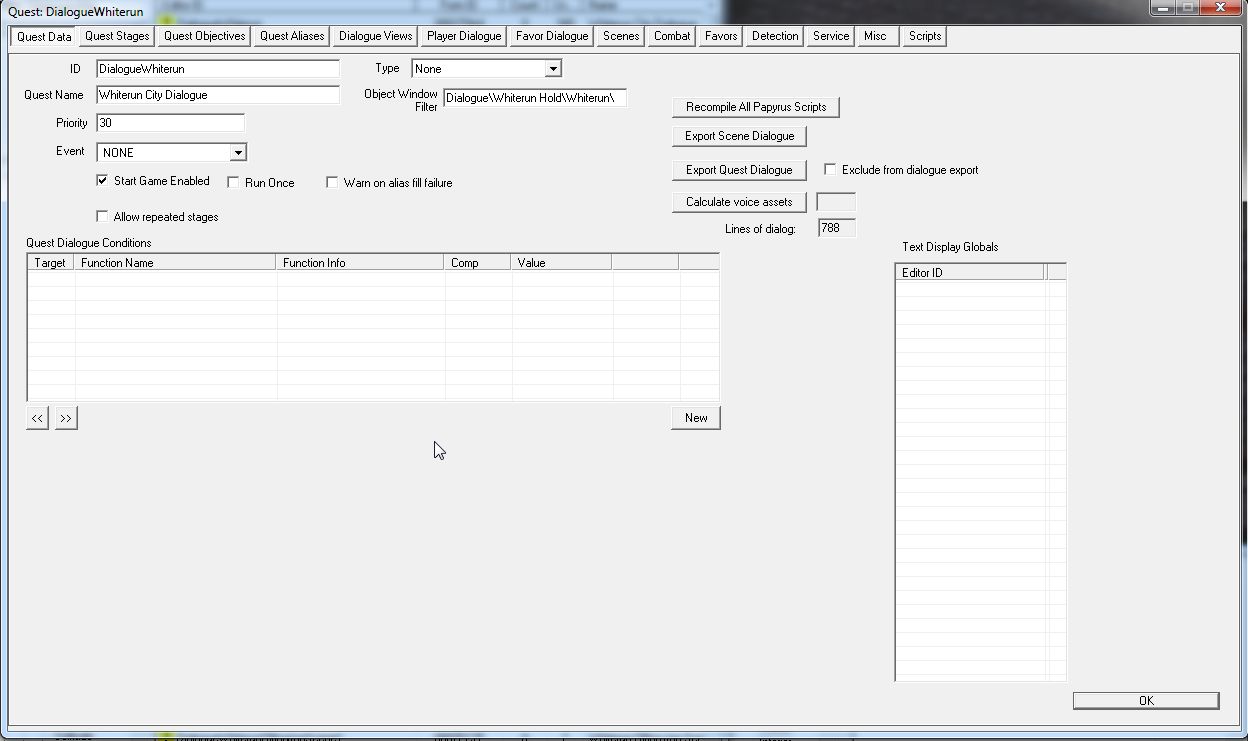Switch to the Dialogue Views tab
1248x741 pixels.
coord(375,36)
